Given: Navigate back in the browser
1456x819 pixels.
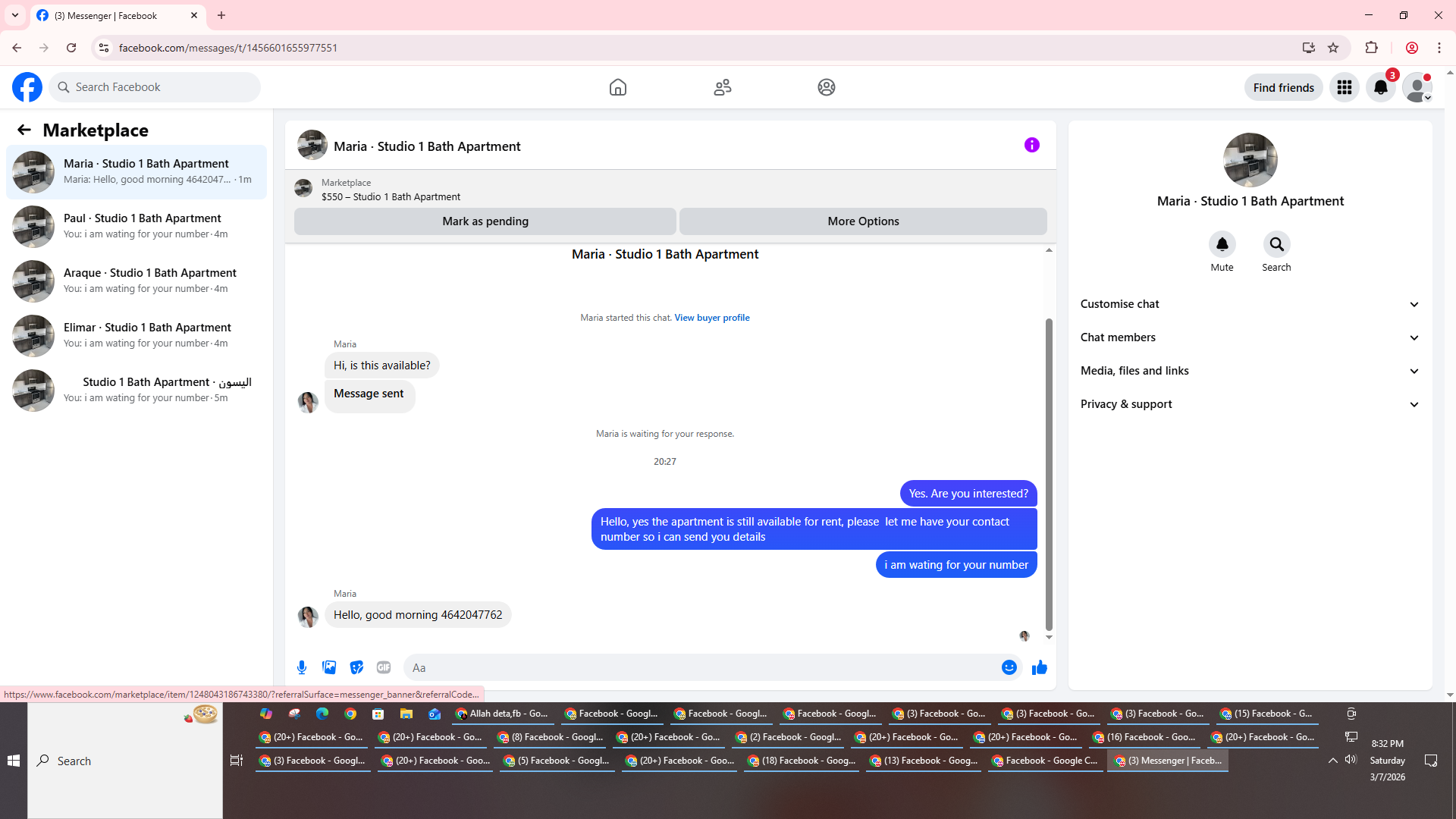Looking at the screenshot, I should tap(17, 48).
